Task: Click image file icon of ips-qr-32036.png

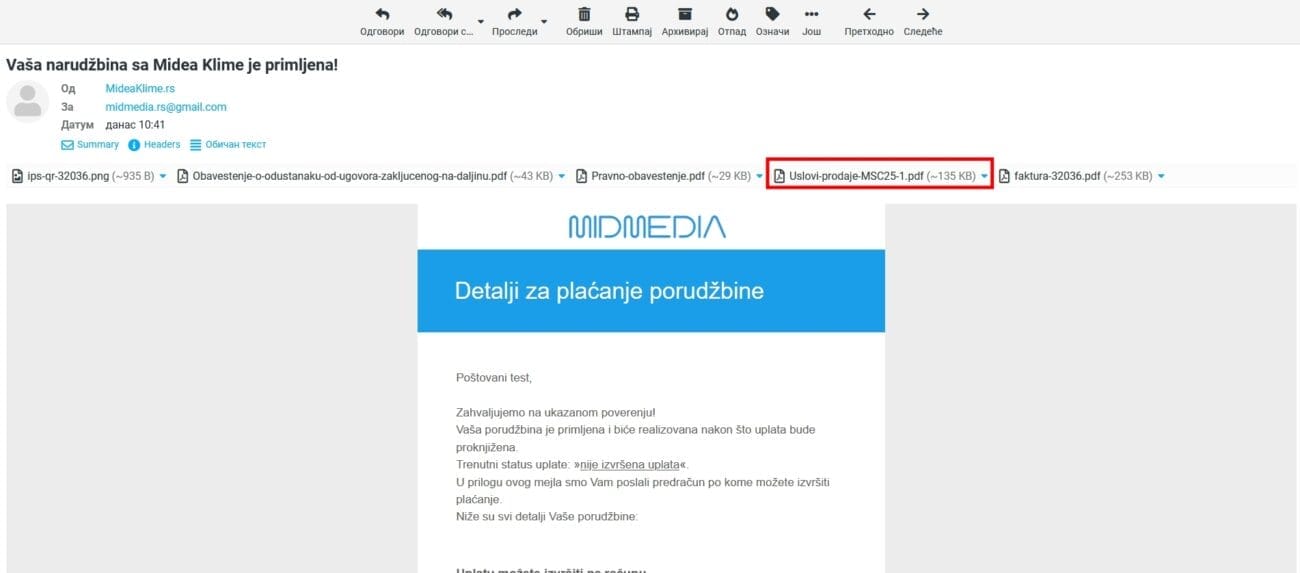Action: (18, 176)
